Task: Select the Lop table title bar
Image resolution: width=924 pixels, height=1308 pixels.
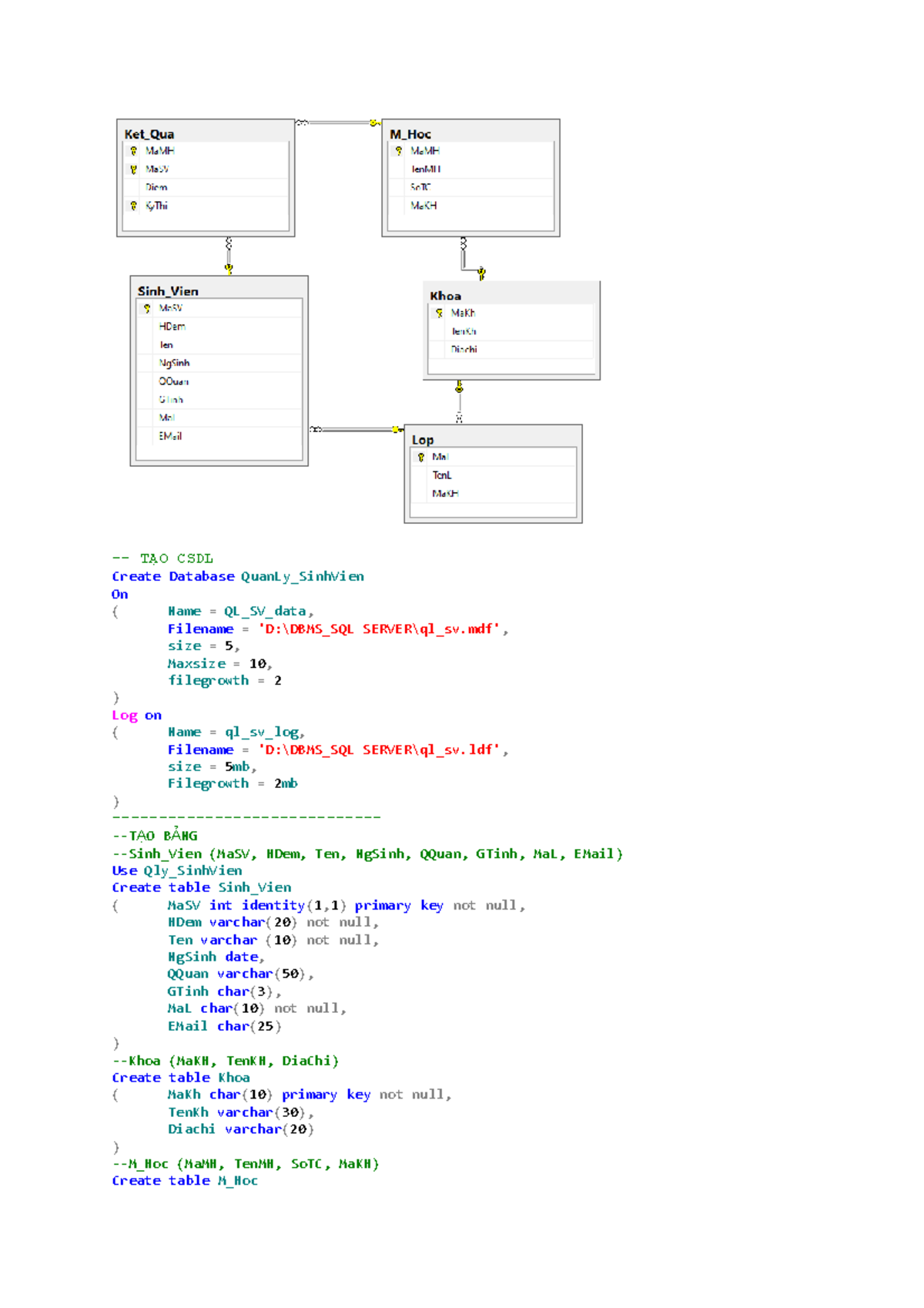Action: [493, 440]
